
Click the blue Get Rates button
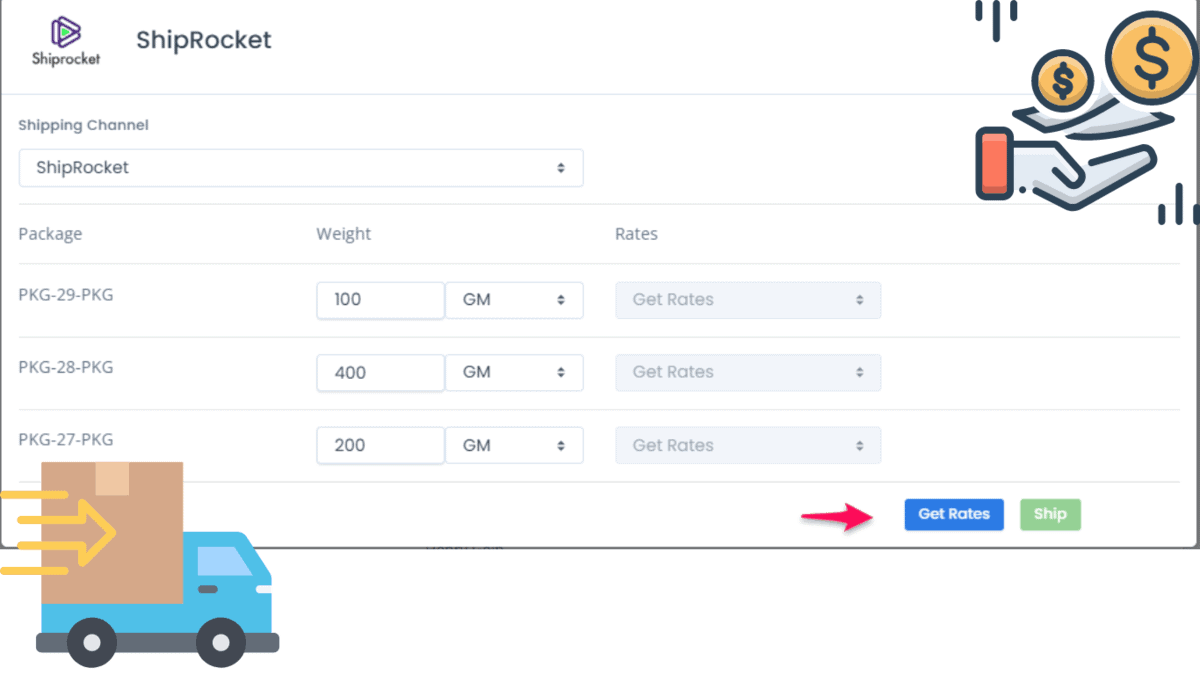pos(953,514)
